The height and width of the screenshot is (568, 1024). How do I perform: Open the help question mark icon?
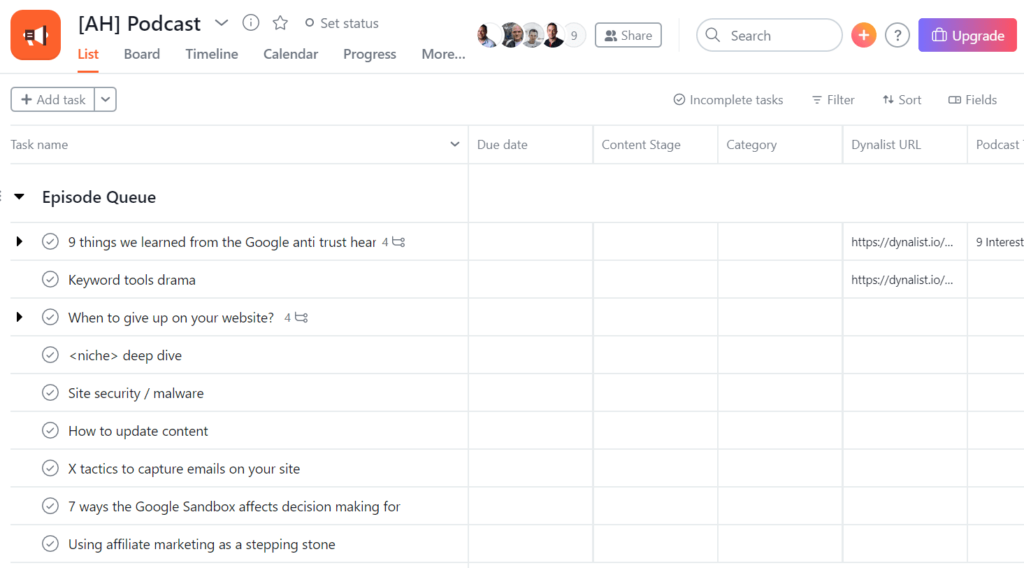coord(897,35)
